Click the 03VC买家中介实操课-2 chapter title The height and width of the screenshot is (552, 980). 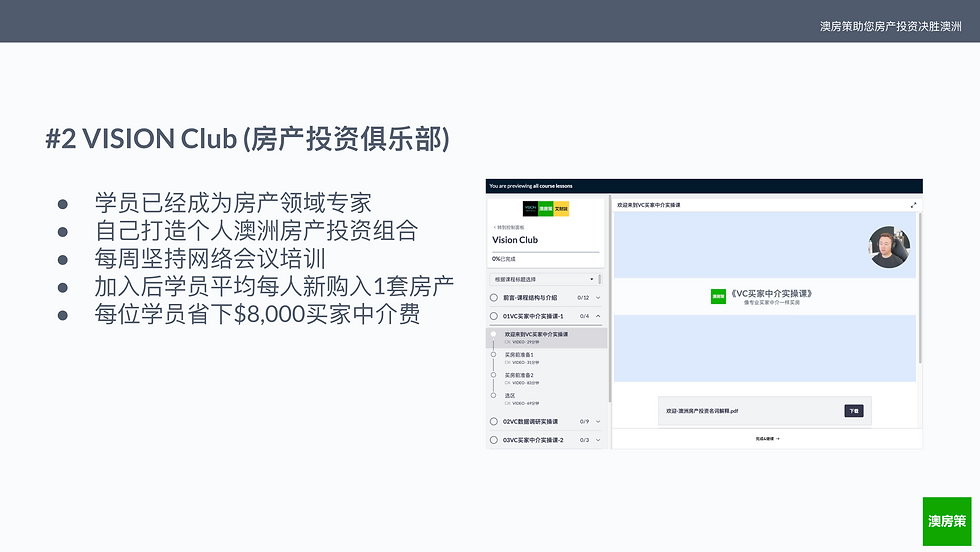(x=533, y=440)
